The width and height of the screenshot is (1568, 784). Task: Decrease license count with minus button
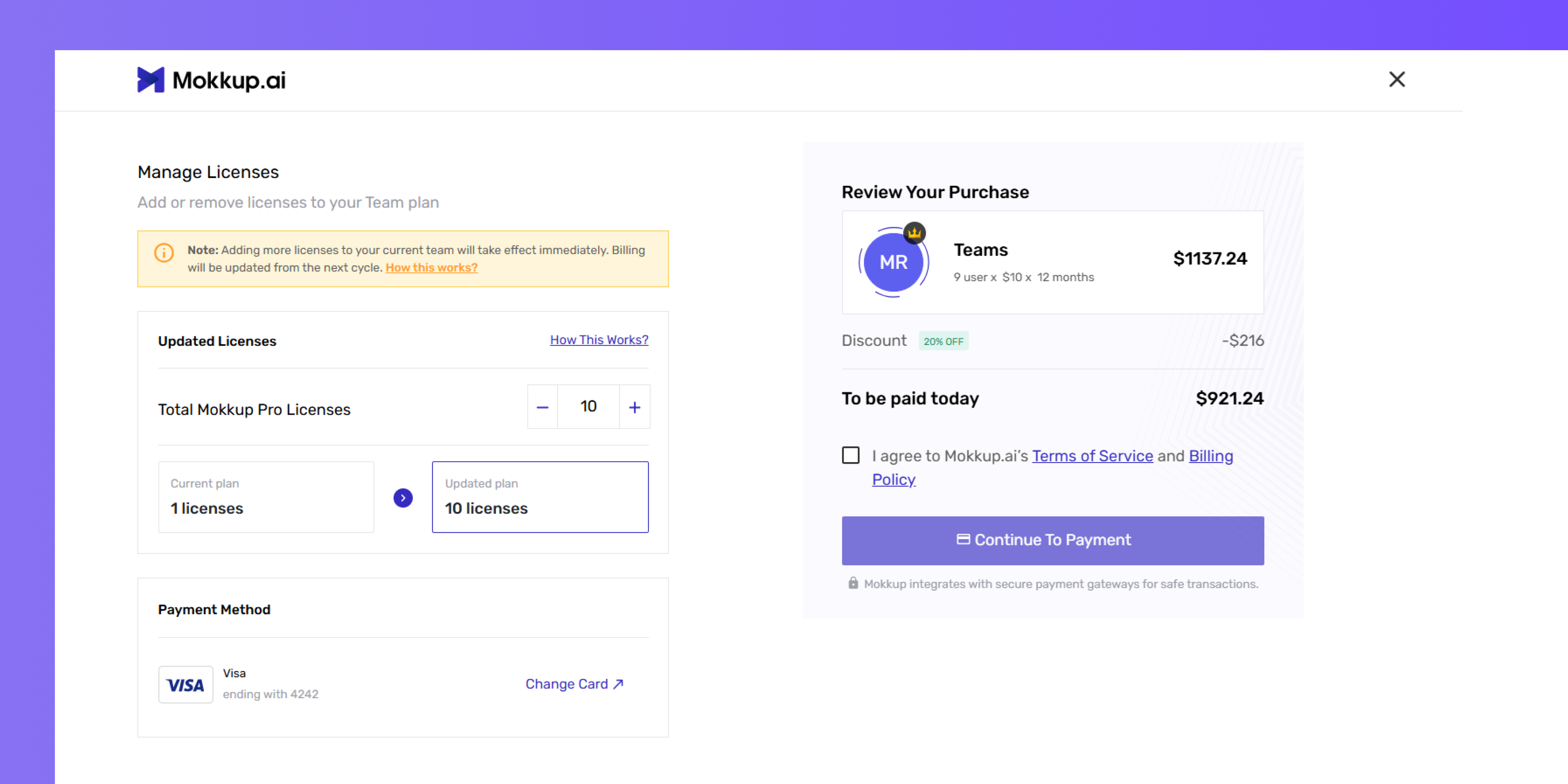pyautogui.click(x=543, y=407)
